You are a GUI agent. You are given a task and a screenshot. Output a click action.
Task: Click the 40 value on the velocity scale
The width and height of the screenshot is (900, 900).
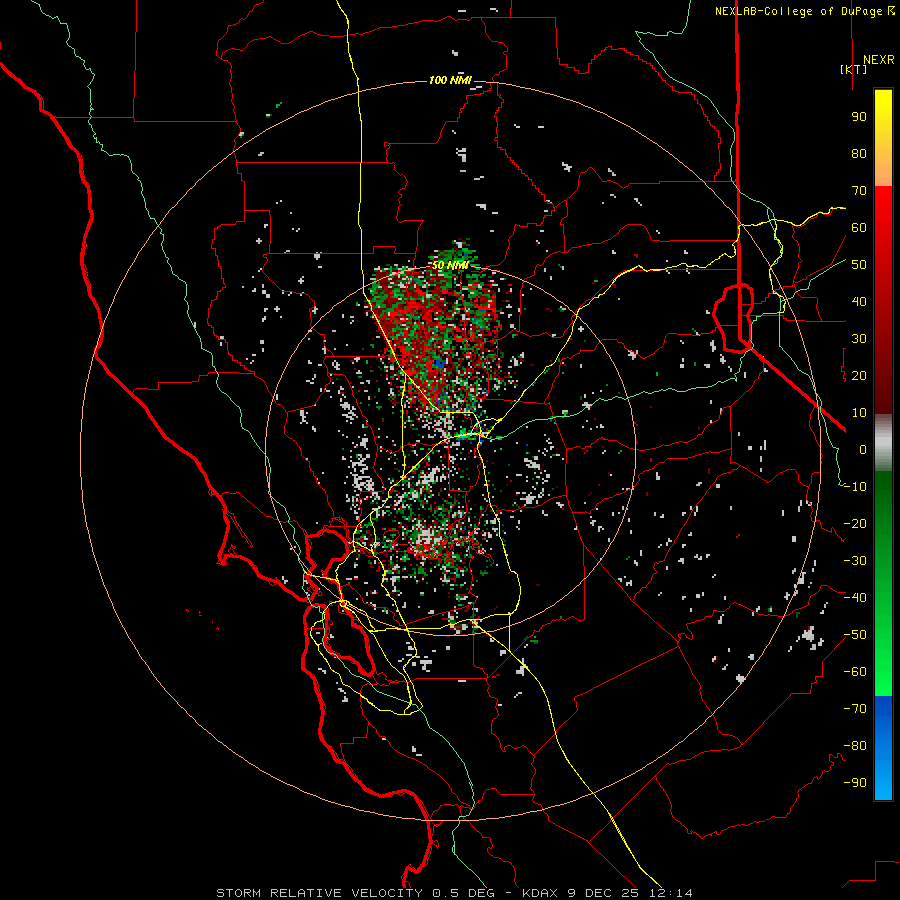[x=859, y=301]
